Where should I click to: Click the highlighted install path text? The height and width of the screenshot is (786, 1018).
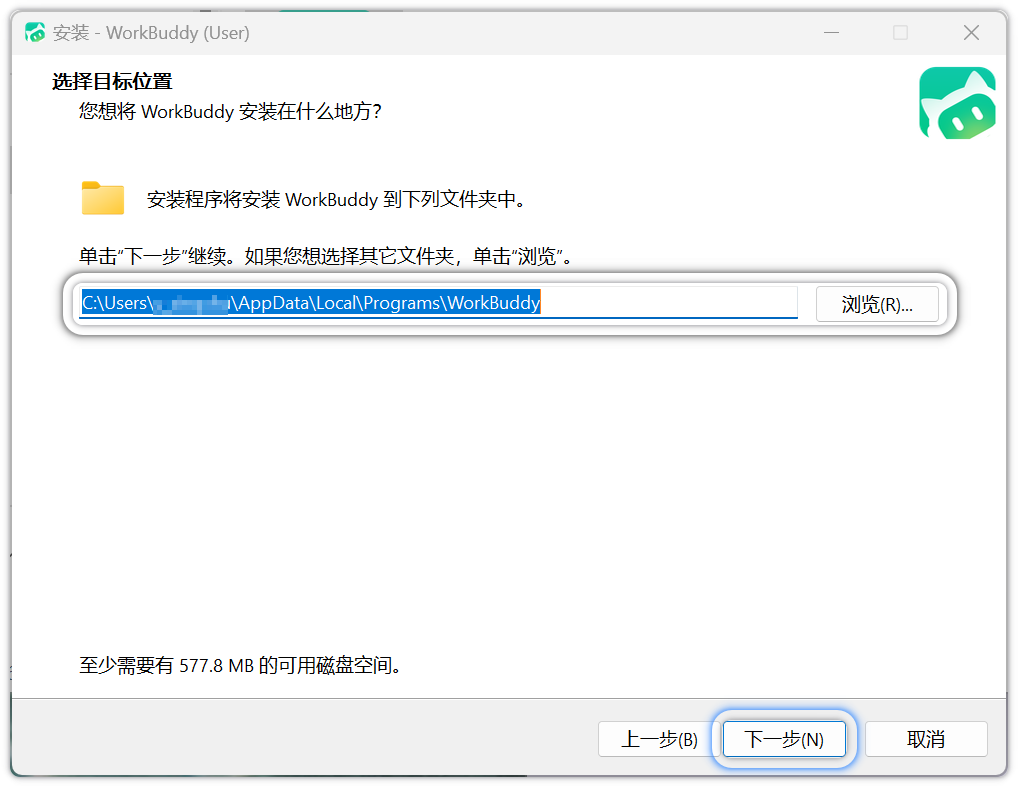[x=310, y=303]
